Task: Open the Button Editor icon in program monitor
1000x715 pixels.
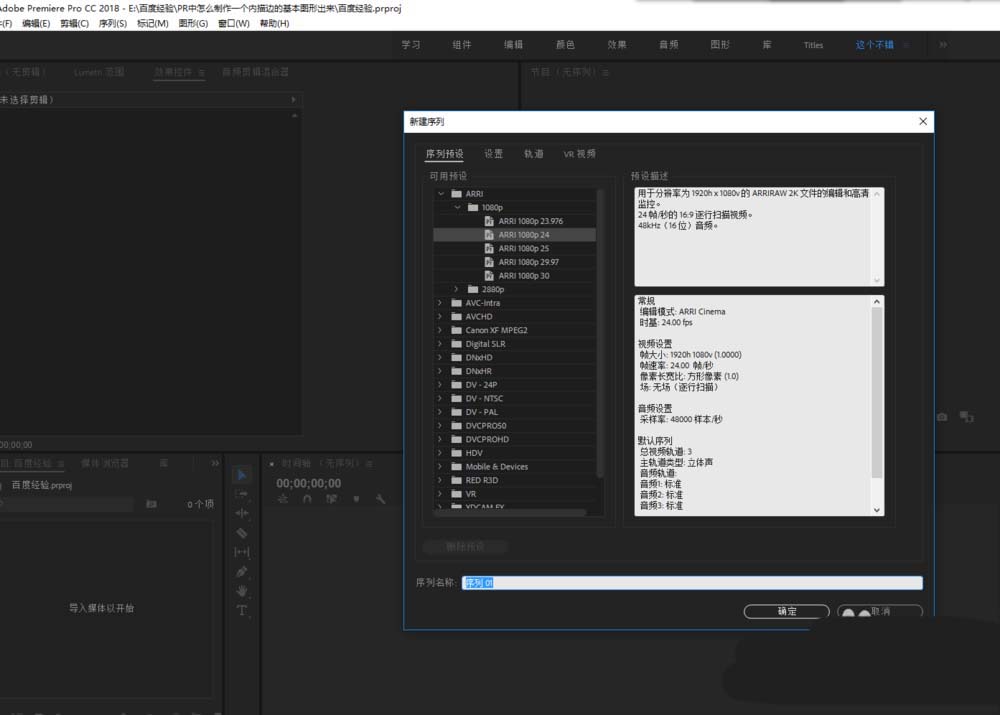Action: tap(967, 416)
